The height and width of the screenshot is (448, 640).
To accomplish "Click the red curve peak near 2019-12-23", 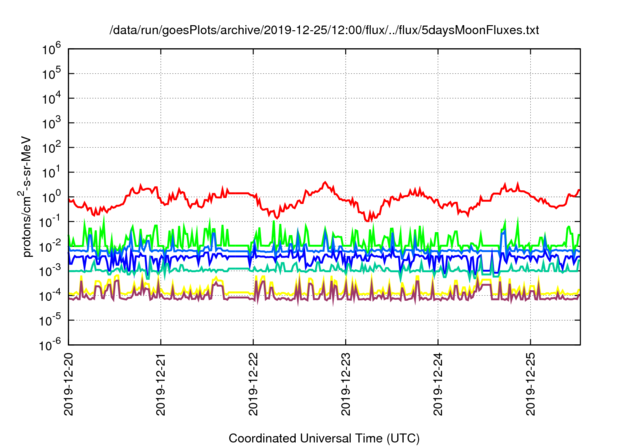I will [325, 182].
